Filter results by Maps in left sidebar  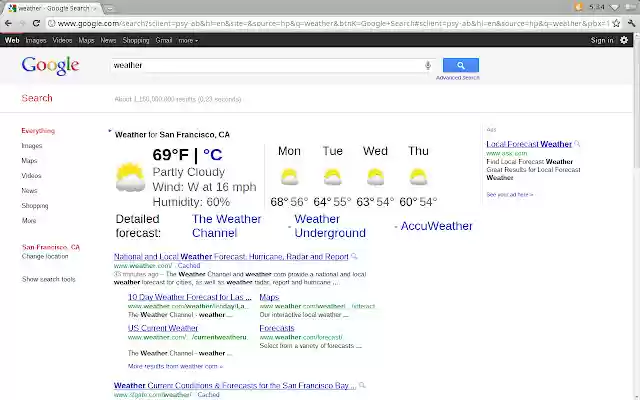tap(29, 161)
